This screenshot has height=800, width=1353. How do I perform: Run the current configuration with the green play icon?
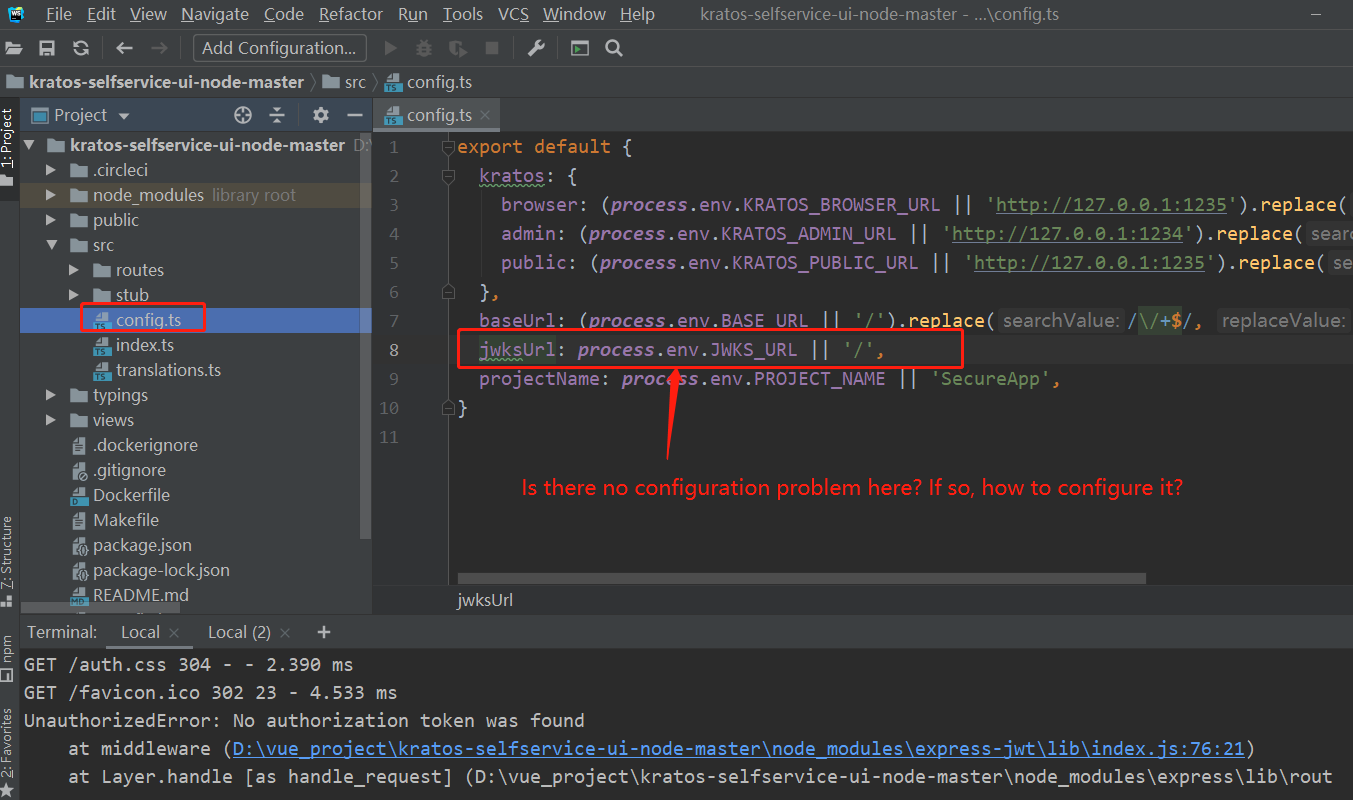[x=390, y=47]
